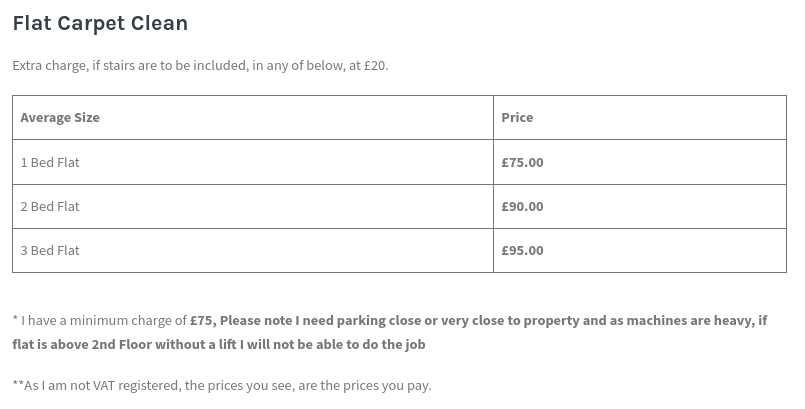Click the £75.00 price cell
The height and width of the screenshot is (409, 805).
(x=640, y=162)
